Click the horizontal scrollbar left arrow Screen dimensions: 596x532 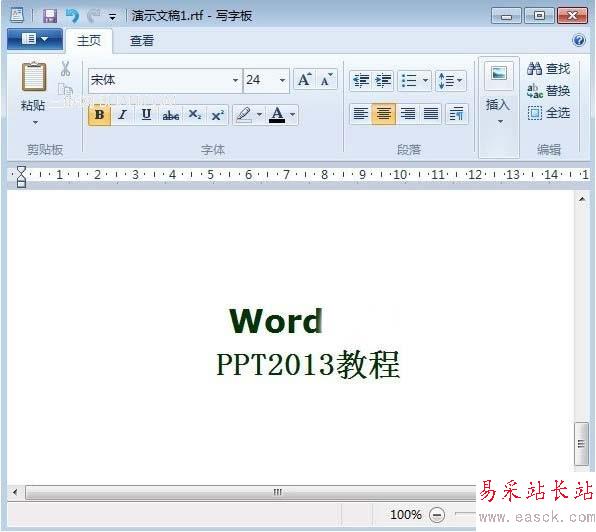[15, 492]
